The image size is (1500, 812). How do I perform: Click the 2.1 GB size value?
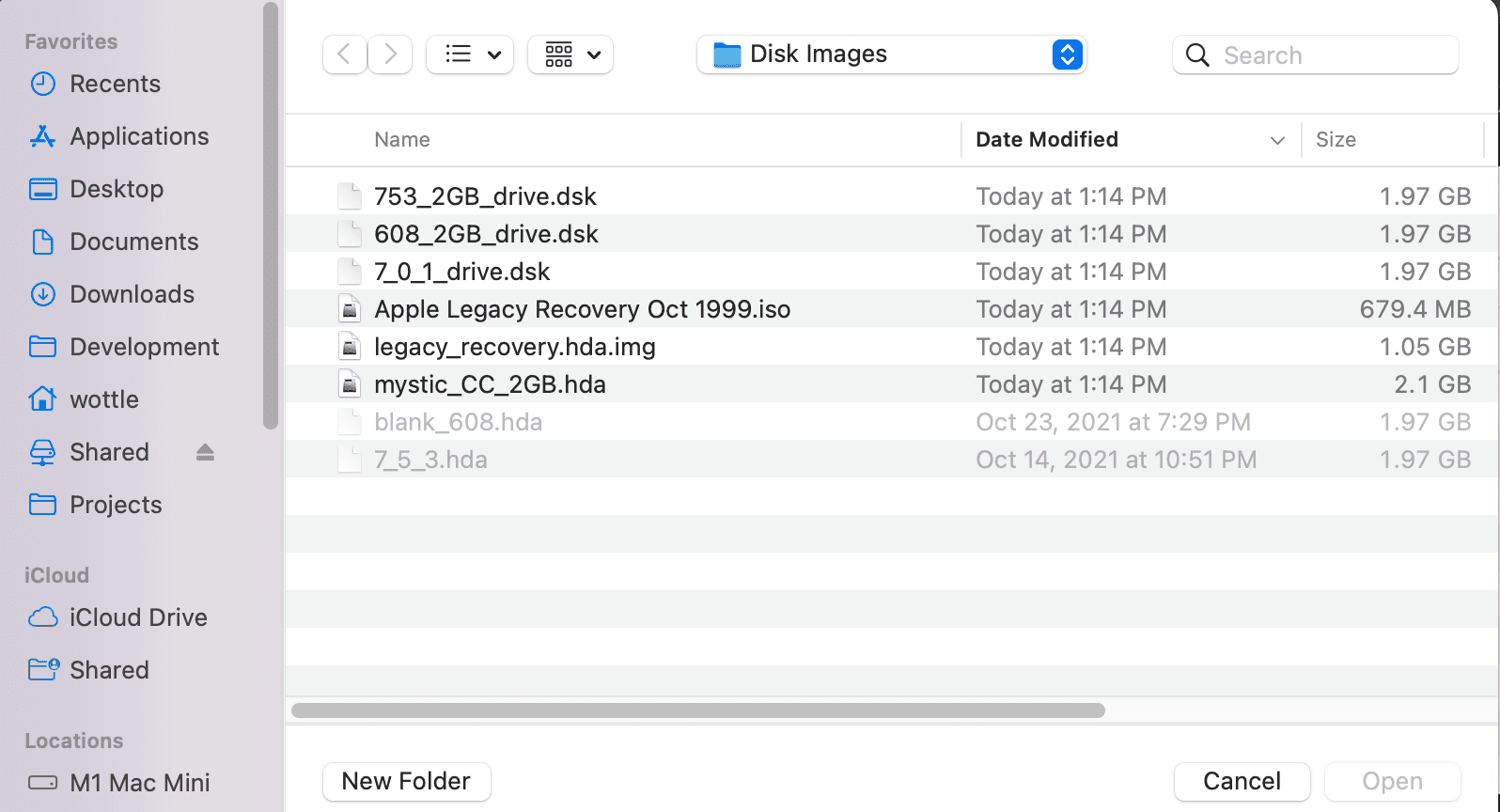point(1432,384)
